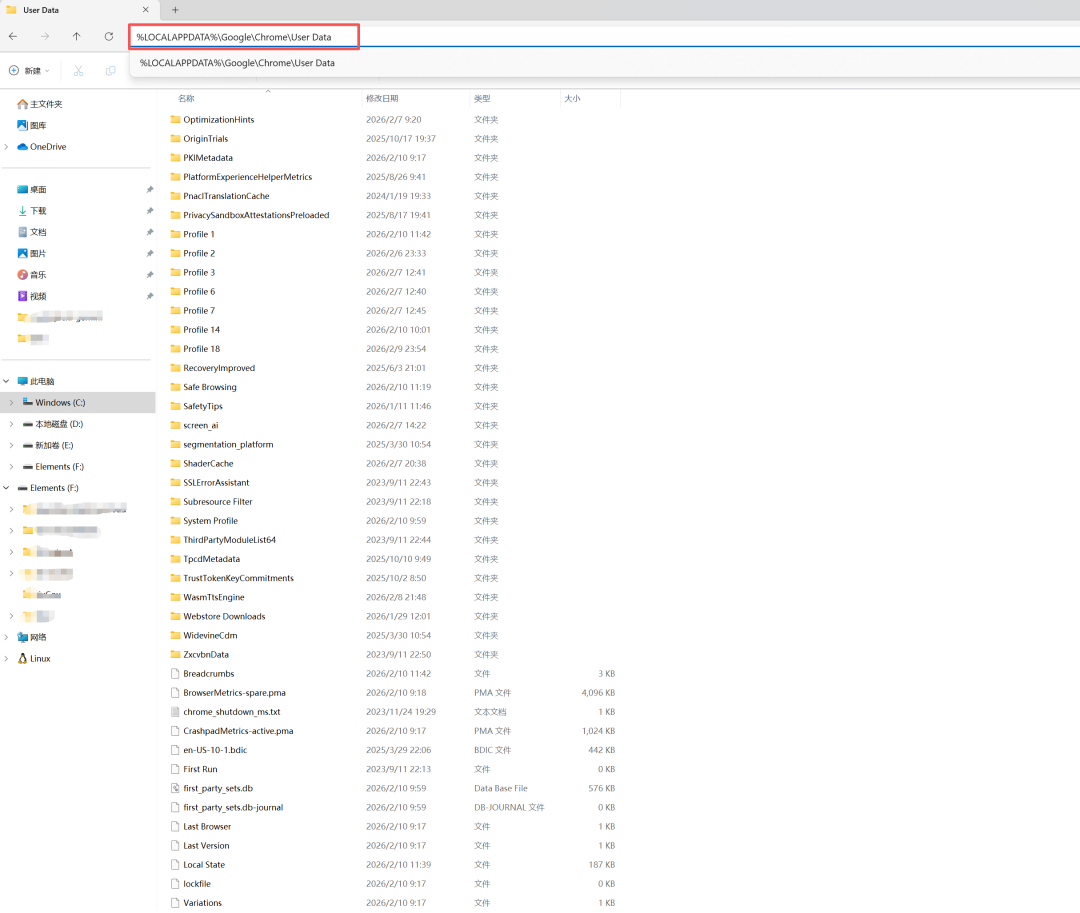The image size is (1080, 913).
Task: Expand 新加卷 (E:) node
Action: point(12,445)
